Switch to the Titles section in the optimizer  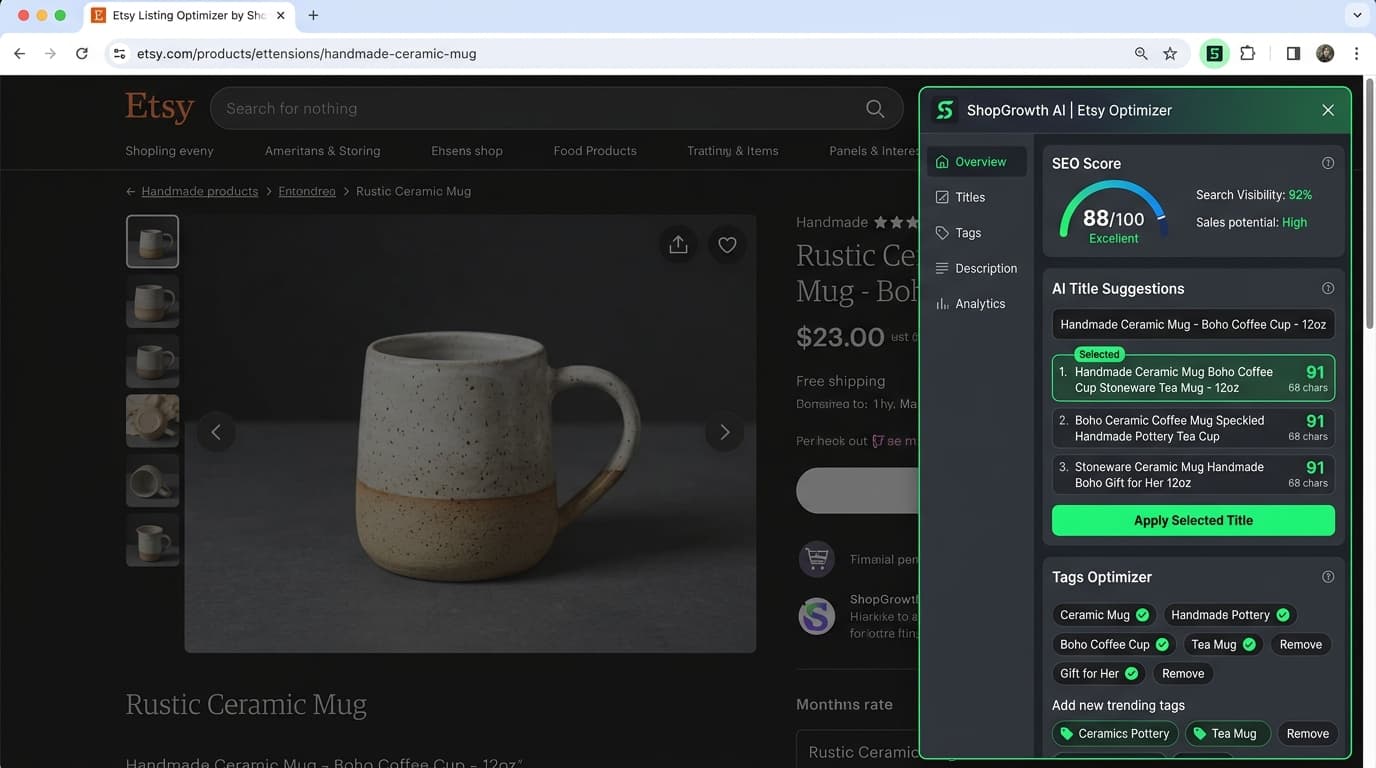(x=966, y=197)
